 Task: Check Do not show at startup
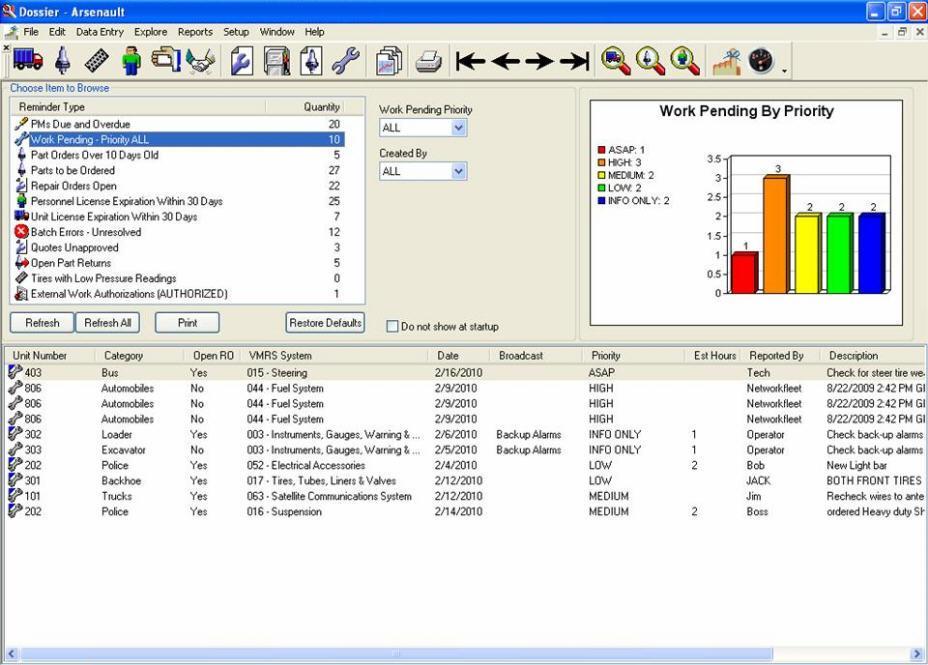[x=392, y=327]
